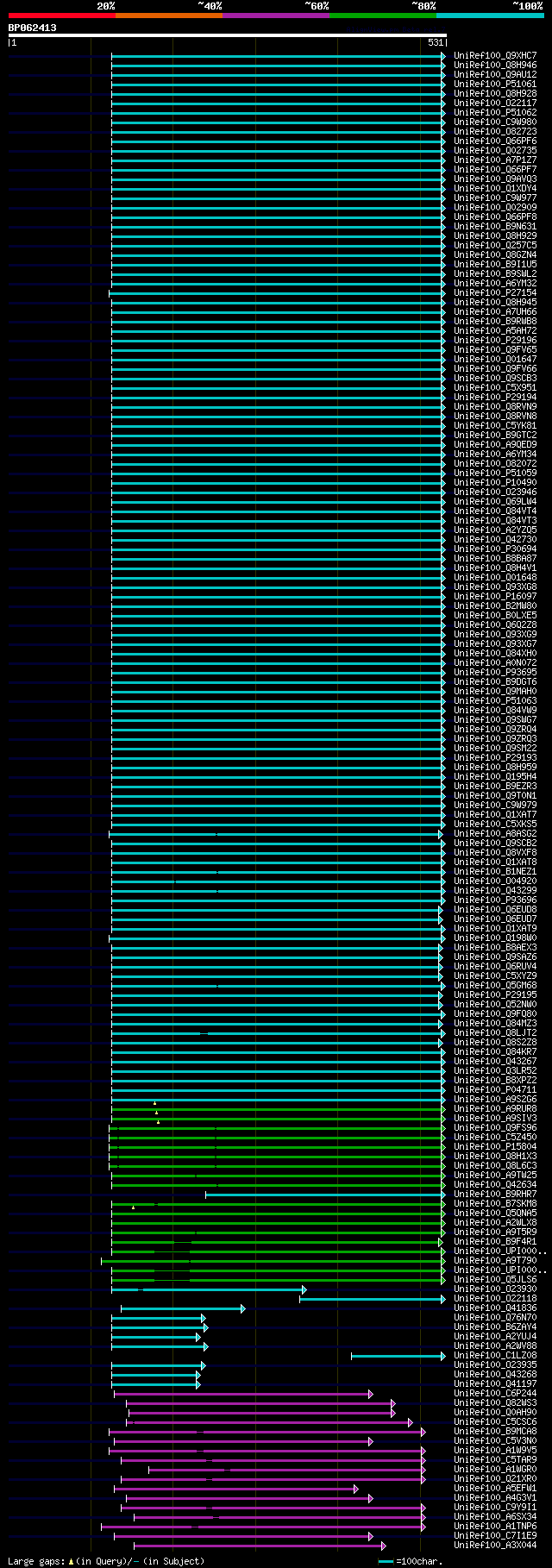Click label UniRef100_C5YK81
The image size is (552, 1568).
click(495, 425)
